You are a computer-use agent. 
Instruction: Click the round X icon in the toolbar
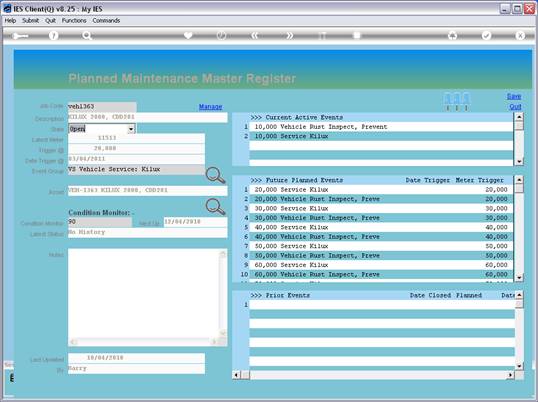[520, 36]
